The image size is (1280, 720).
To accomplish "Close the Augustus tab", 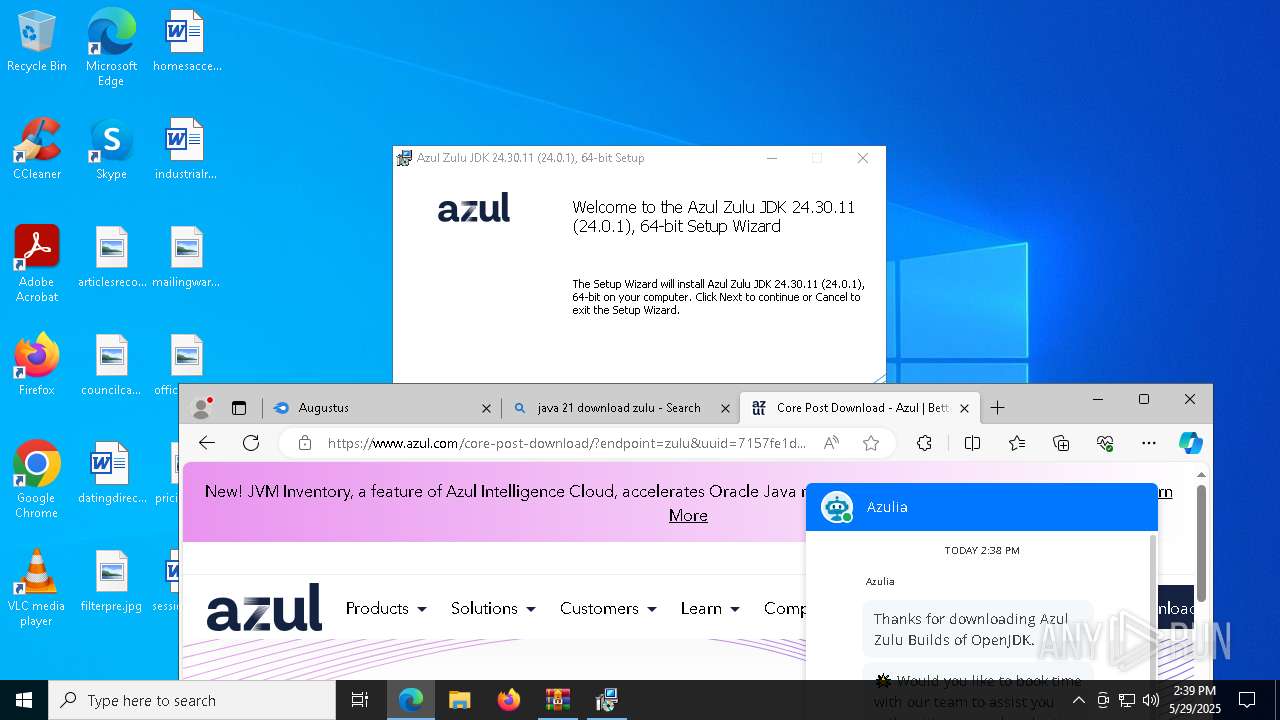I will pos(487,408).
